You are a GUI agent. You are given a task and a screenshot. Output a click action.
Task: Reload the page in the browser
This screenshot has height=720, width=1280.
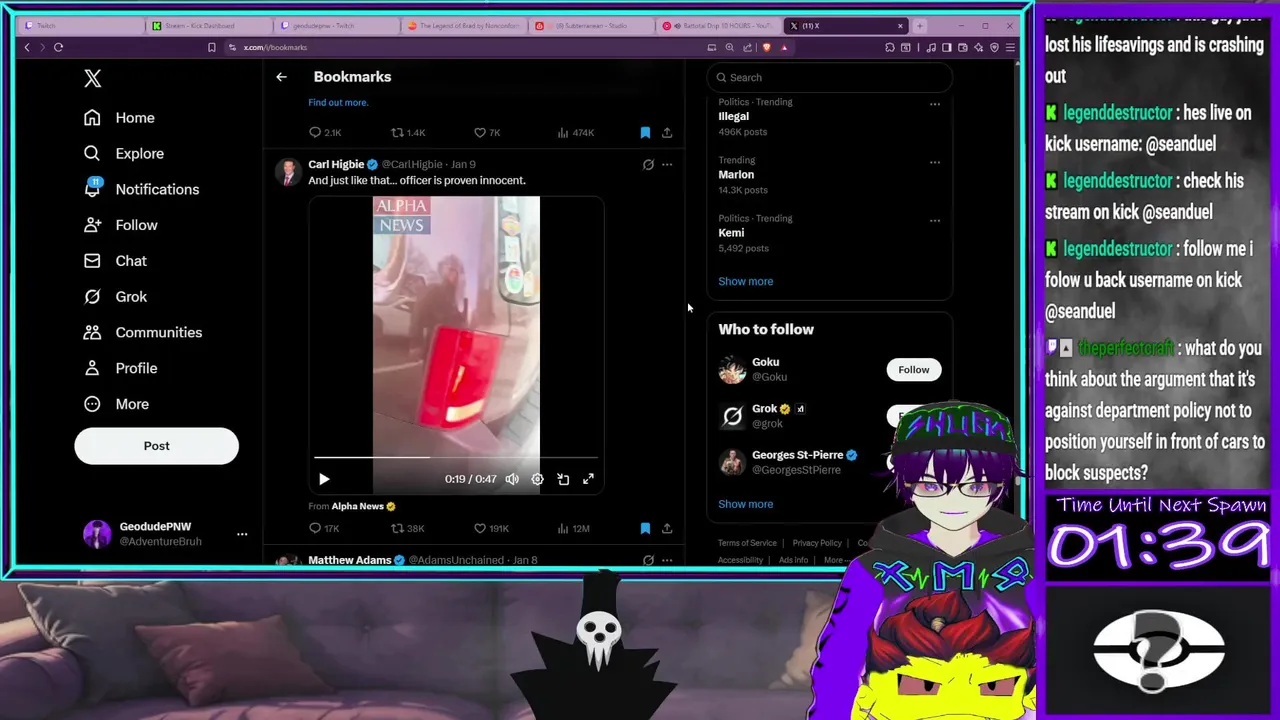click(58, 47)
